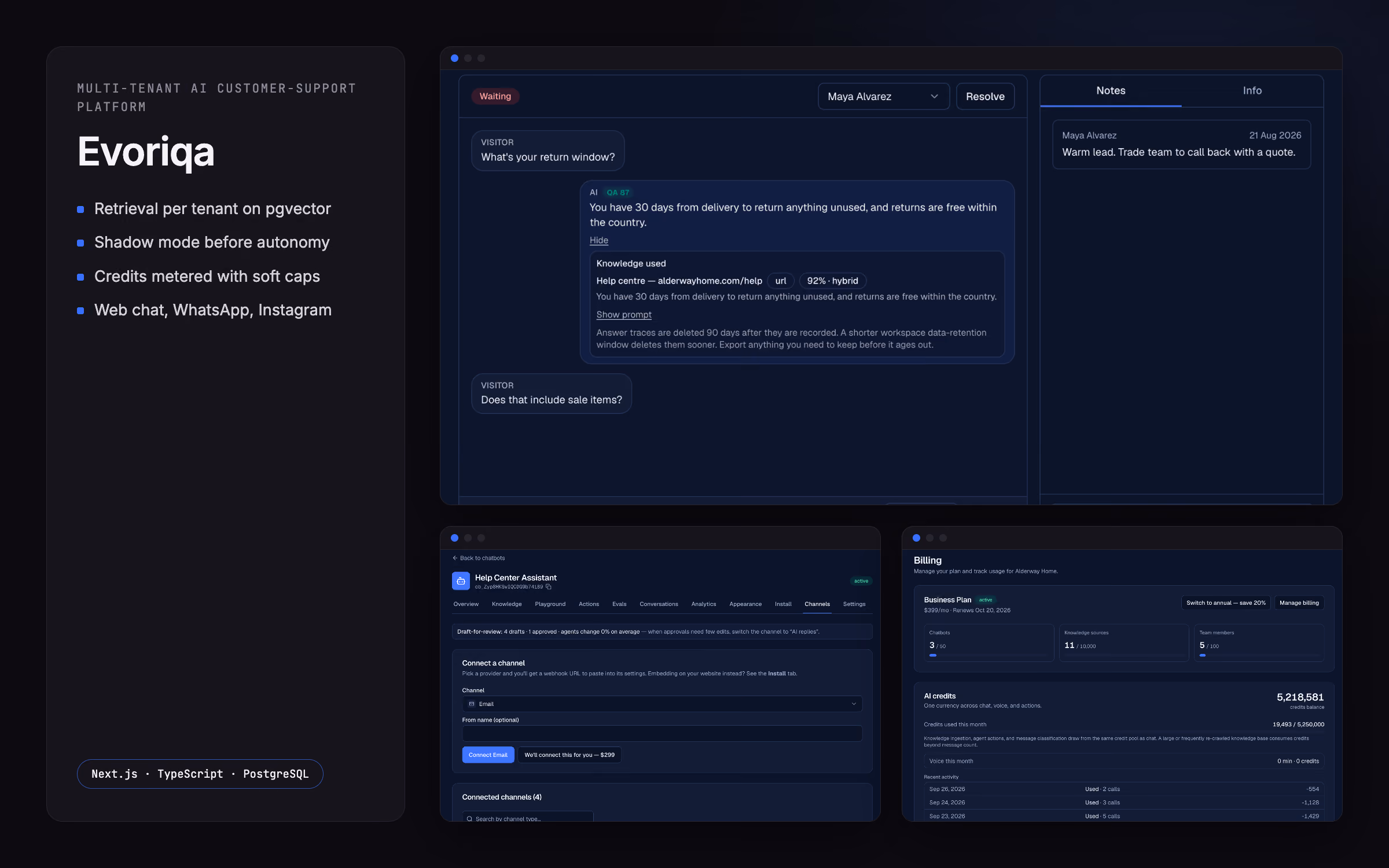Click the visitor message "What's your return window?"
This screenshot has height=868, width=1389.
tap(547, 150)
